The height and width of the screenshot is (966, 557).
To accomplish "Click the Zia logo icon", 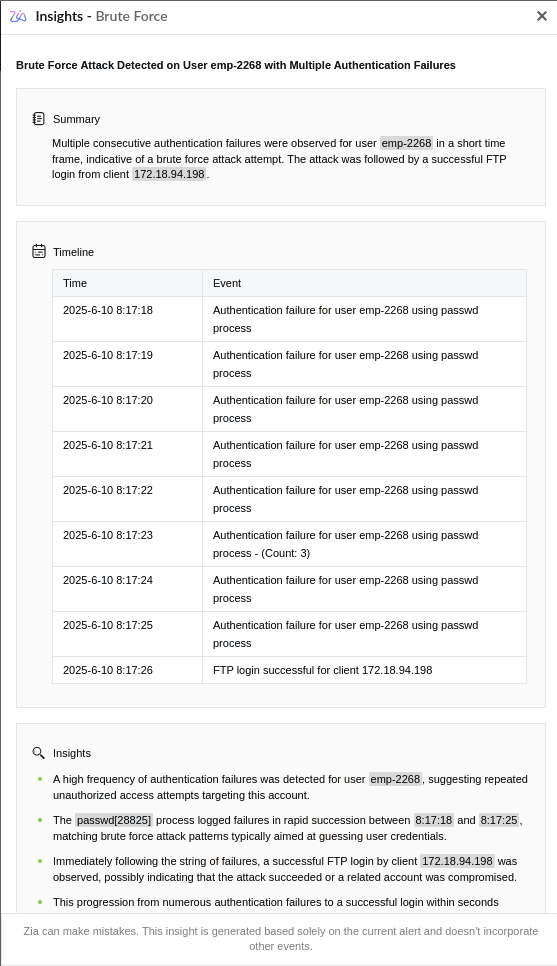I will [18, 17].
